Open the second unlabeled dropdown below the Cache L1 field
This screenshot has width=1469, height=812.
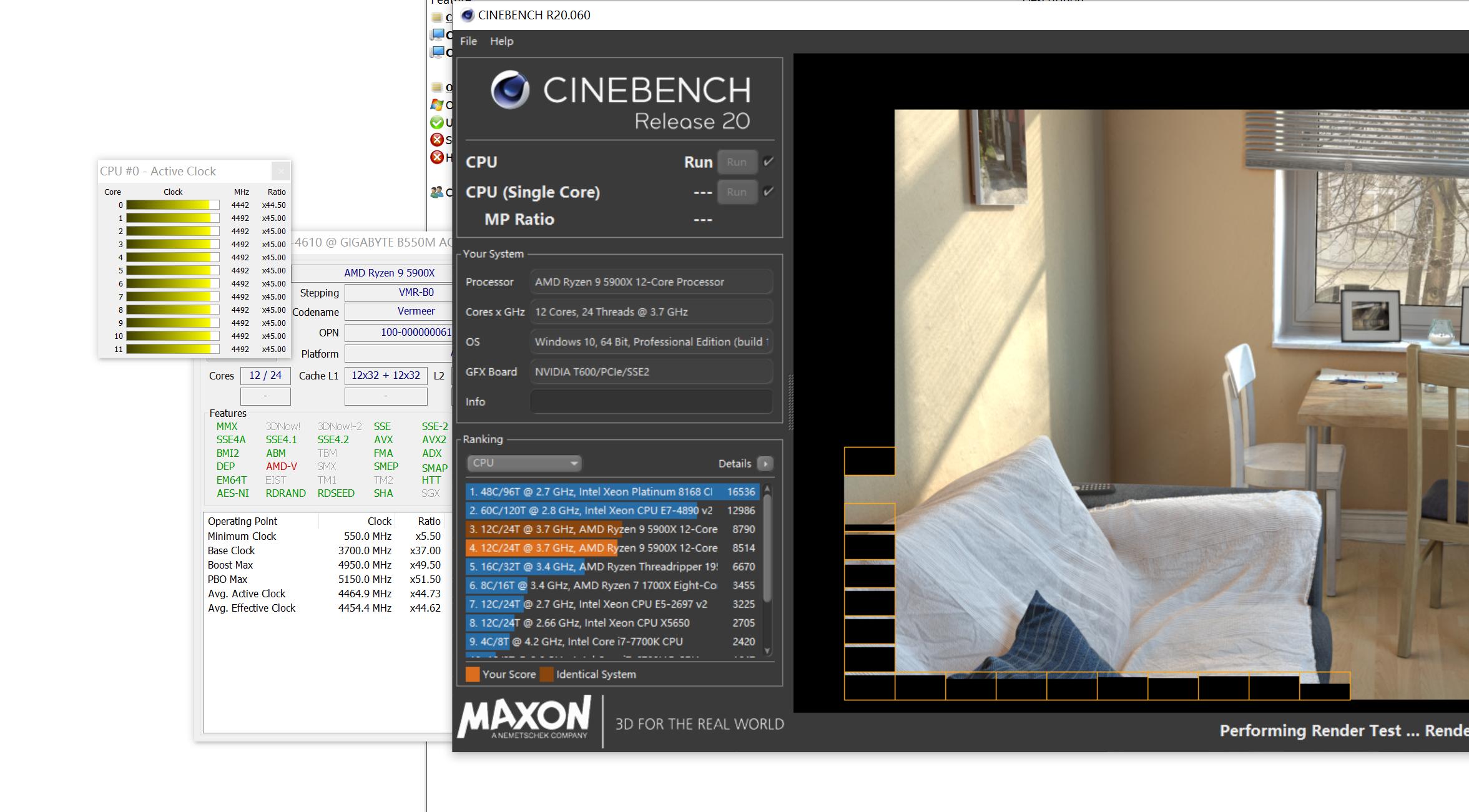tap(386, 396)
